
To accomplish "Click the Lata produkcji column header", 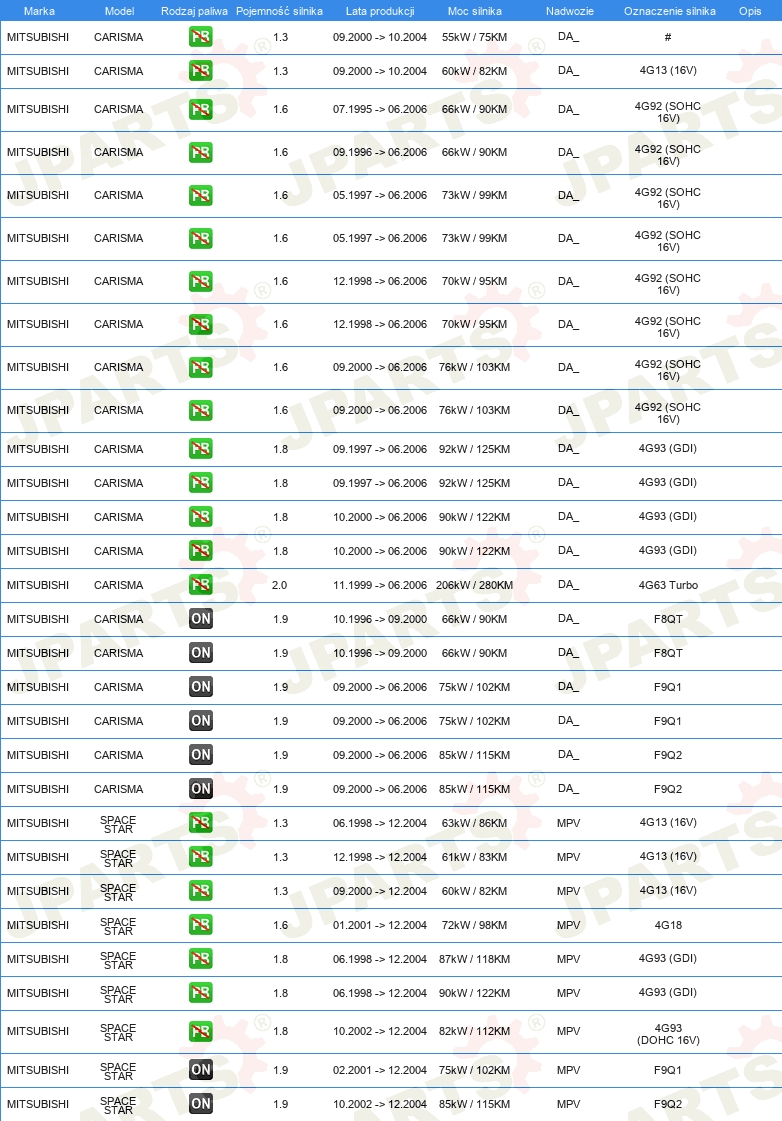I will (x=380, y=11).
